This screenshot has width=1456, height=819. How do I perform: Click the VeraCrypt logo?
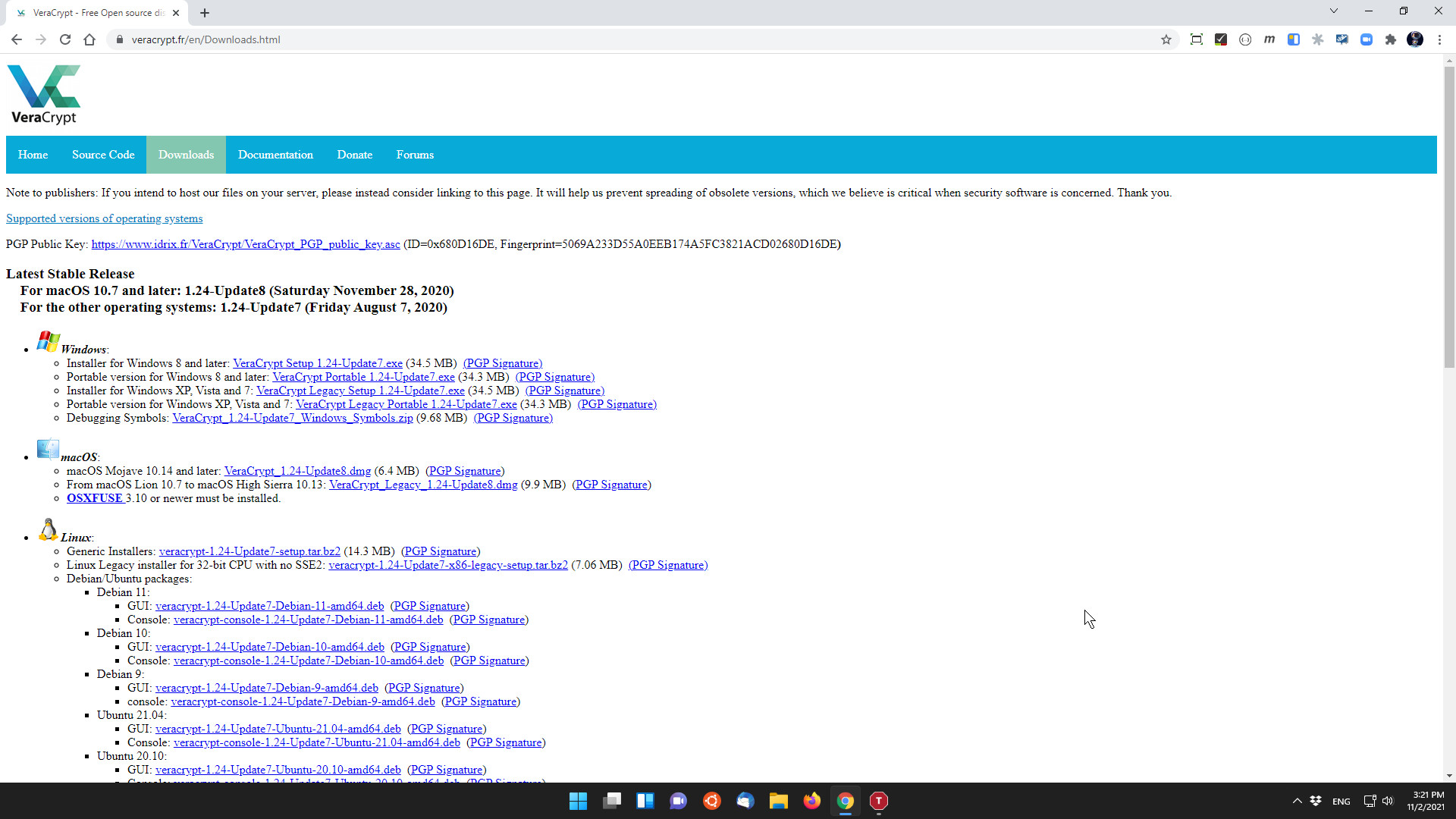pyautogui.click(x=44, y=95)
